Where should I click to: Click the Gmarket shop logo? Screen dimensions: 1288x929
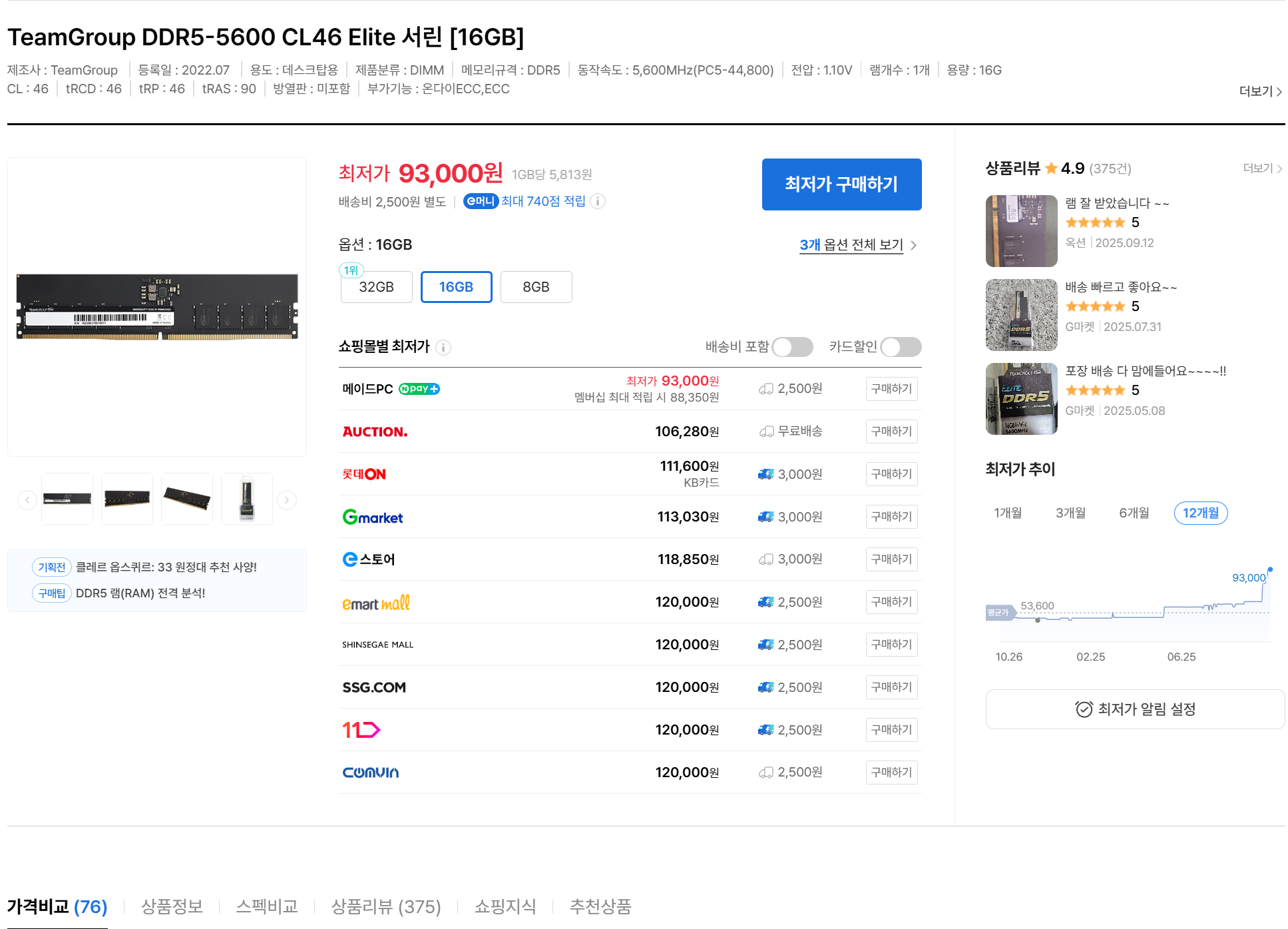(372, 517)
